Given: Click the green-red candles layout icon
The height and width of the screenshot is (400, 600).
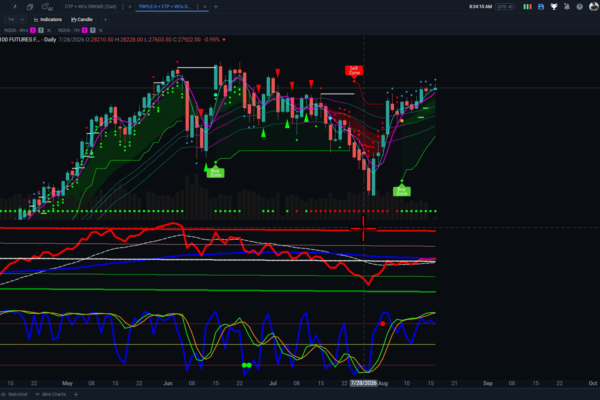Looking at the screenshot, I should coord(527,7).
